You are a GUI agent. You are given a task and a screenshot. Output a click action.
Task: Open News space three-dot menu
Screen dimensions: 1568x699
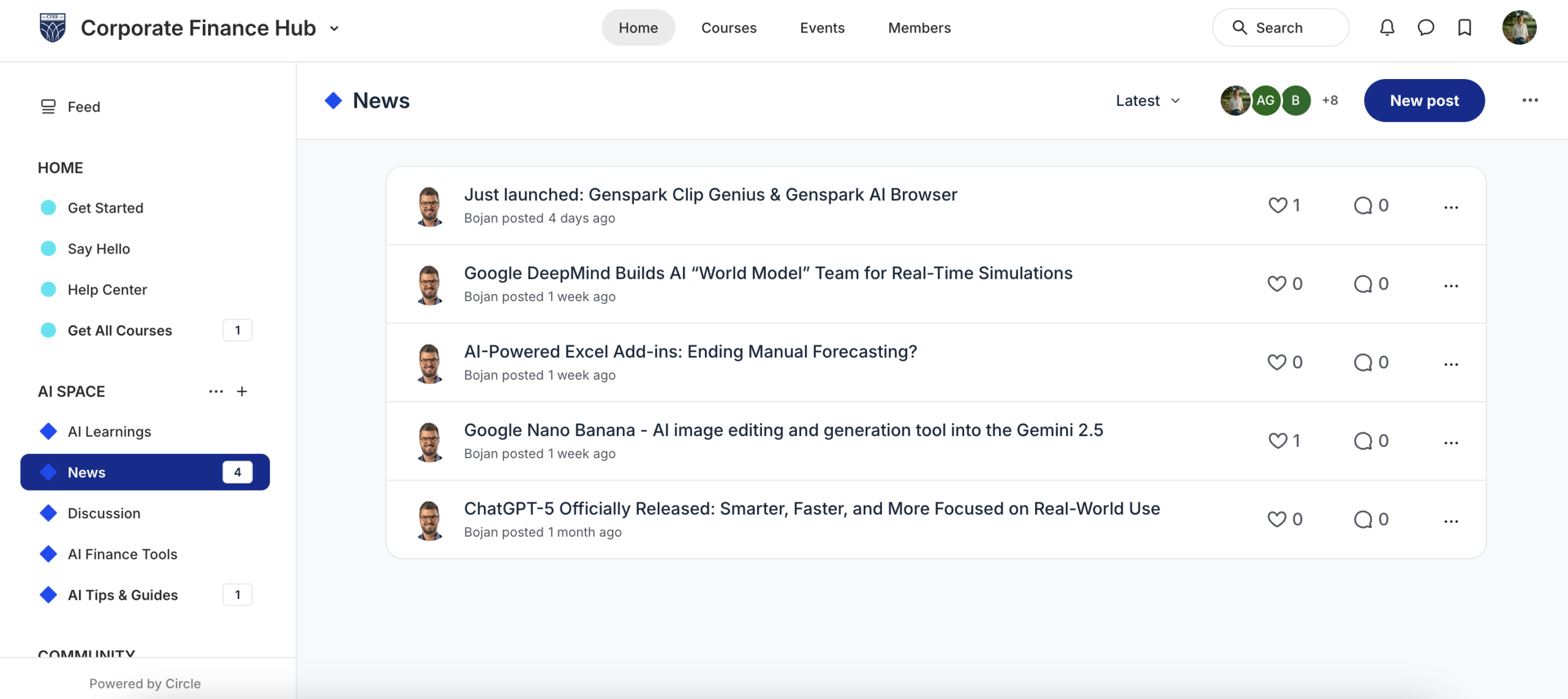pyautogui.click(x=1529, y=100)
